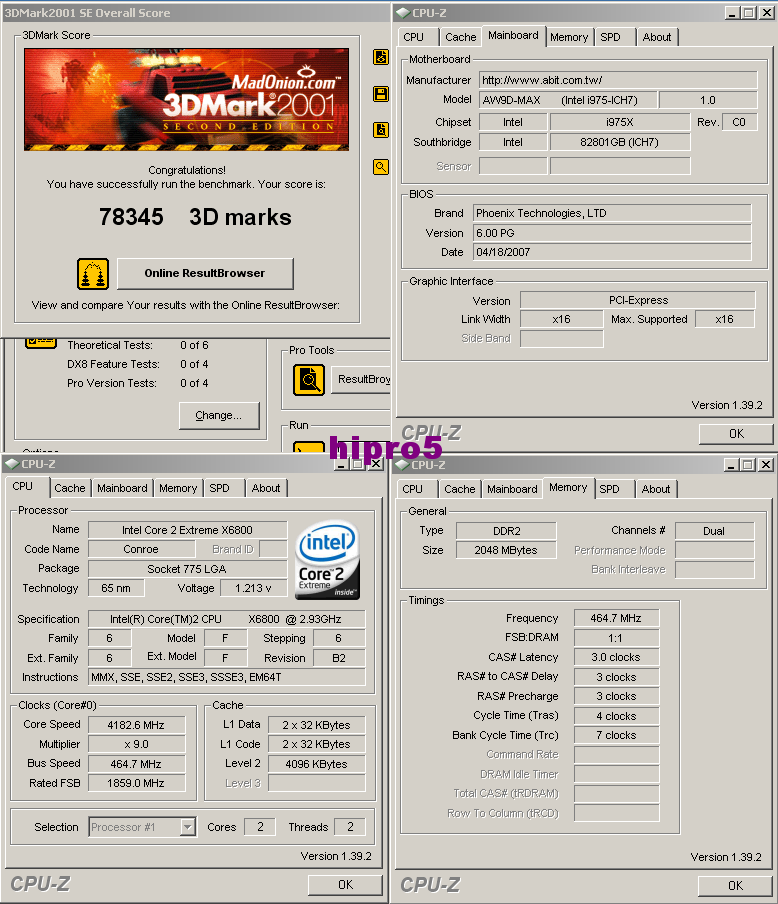The height and width of the screenshot is (904, 778).
Task: Click the Multiplier field x 9.0
Action: coord(136,744)
